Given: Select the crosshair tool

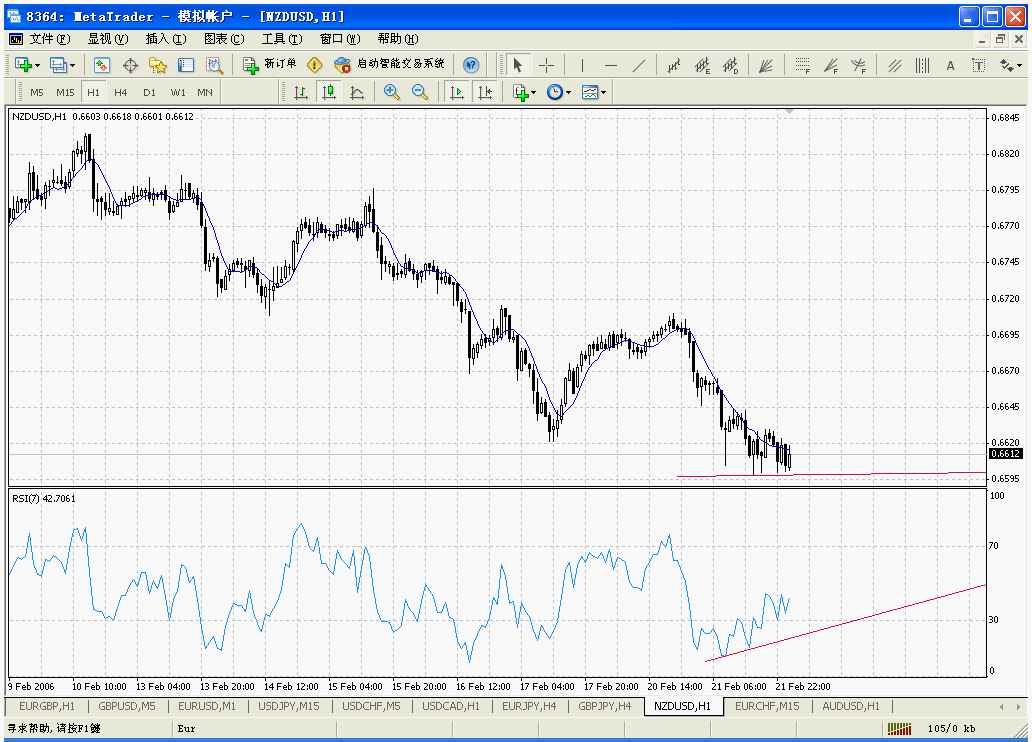Looking at the screenshot, I should 546,65.
